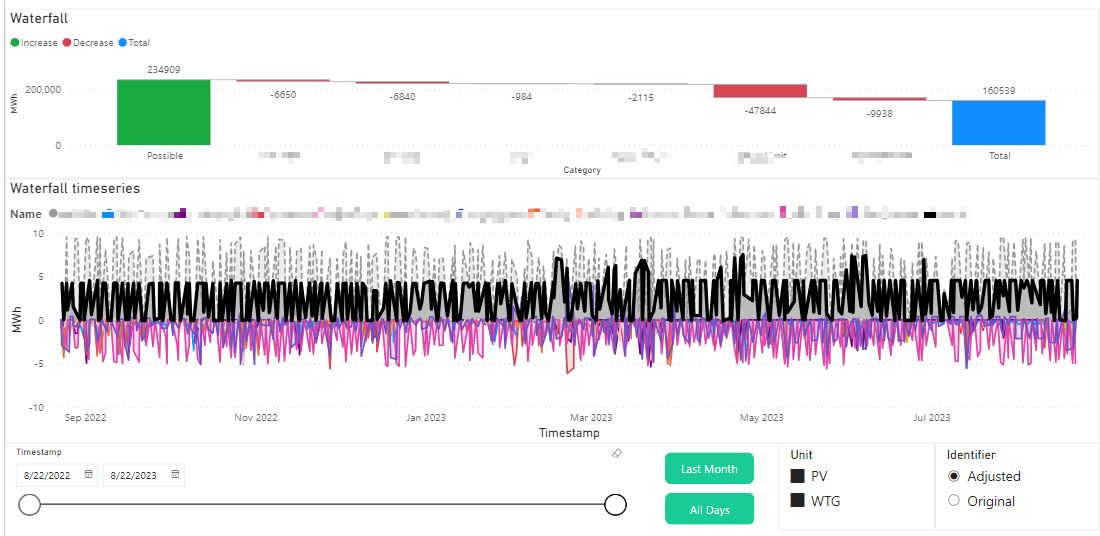
Task: Click yellow marker in timeseries legend
Action: (387, 214)
